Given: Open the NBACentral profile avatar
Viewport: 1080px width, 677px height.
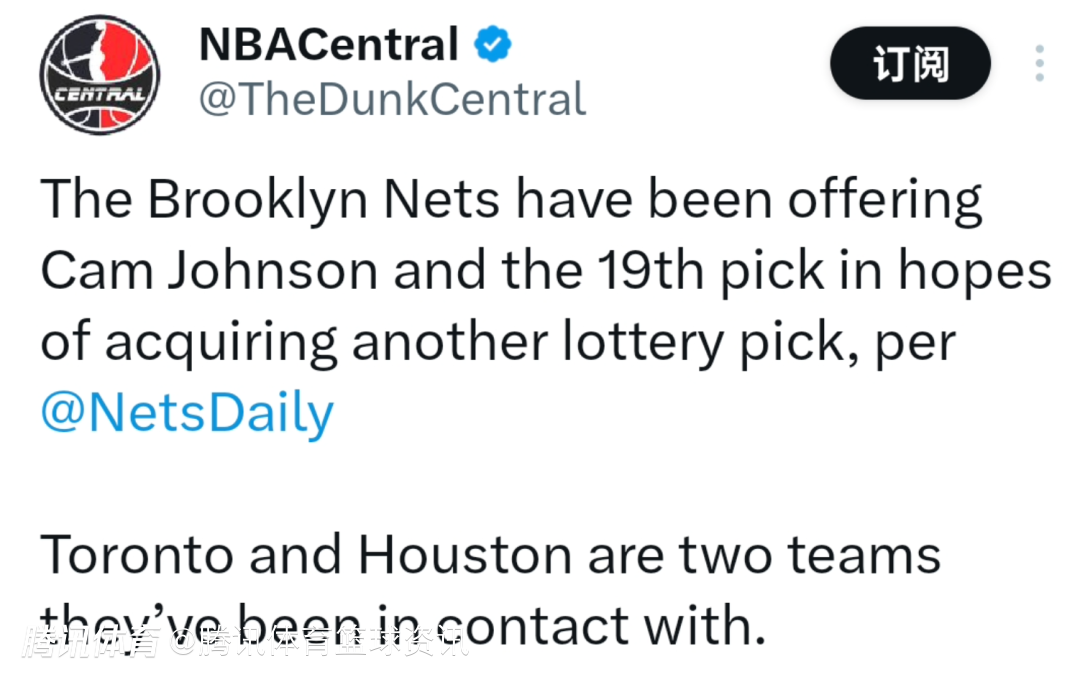Looking at the screenshot, I should (100, 74).
